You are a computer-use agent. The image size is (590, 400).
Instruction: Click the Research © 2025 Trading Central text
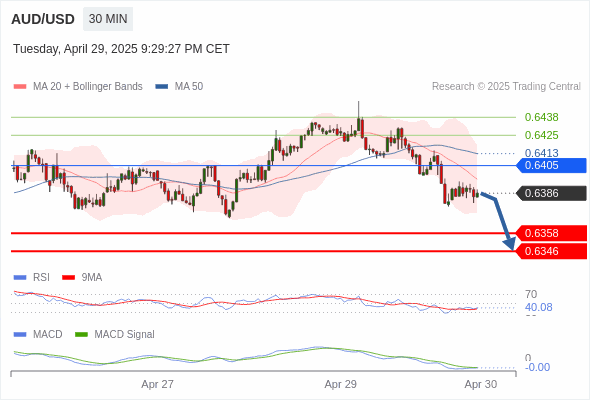point(506,87)
